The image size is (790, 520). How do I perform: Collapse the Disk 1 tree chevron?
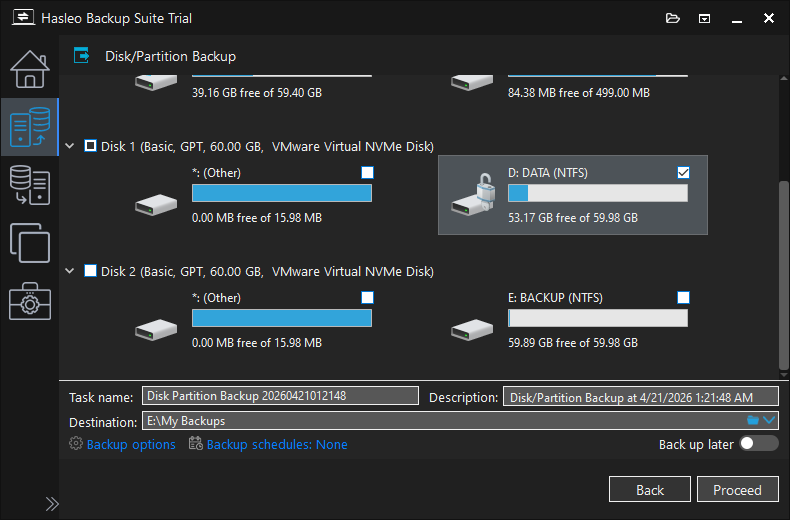coord(70,146)
